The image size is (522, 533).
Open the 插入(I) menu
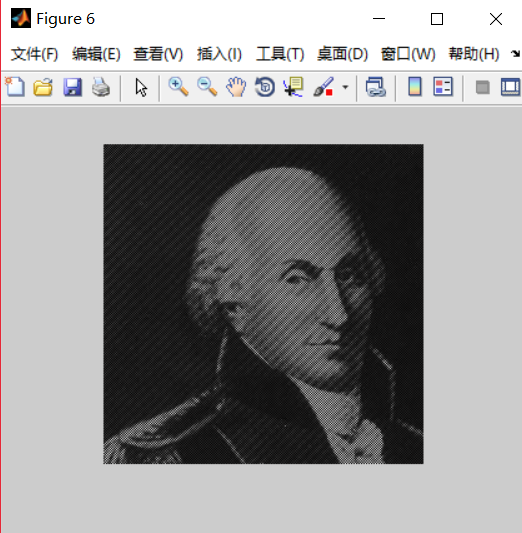[219, 54]
